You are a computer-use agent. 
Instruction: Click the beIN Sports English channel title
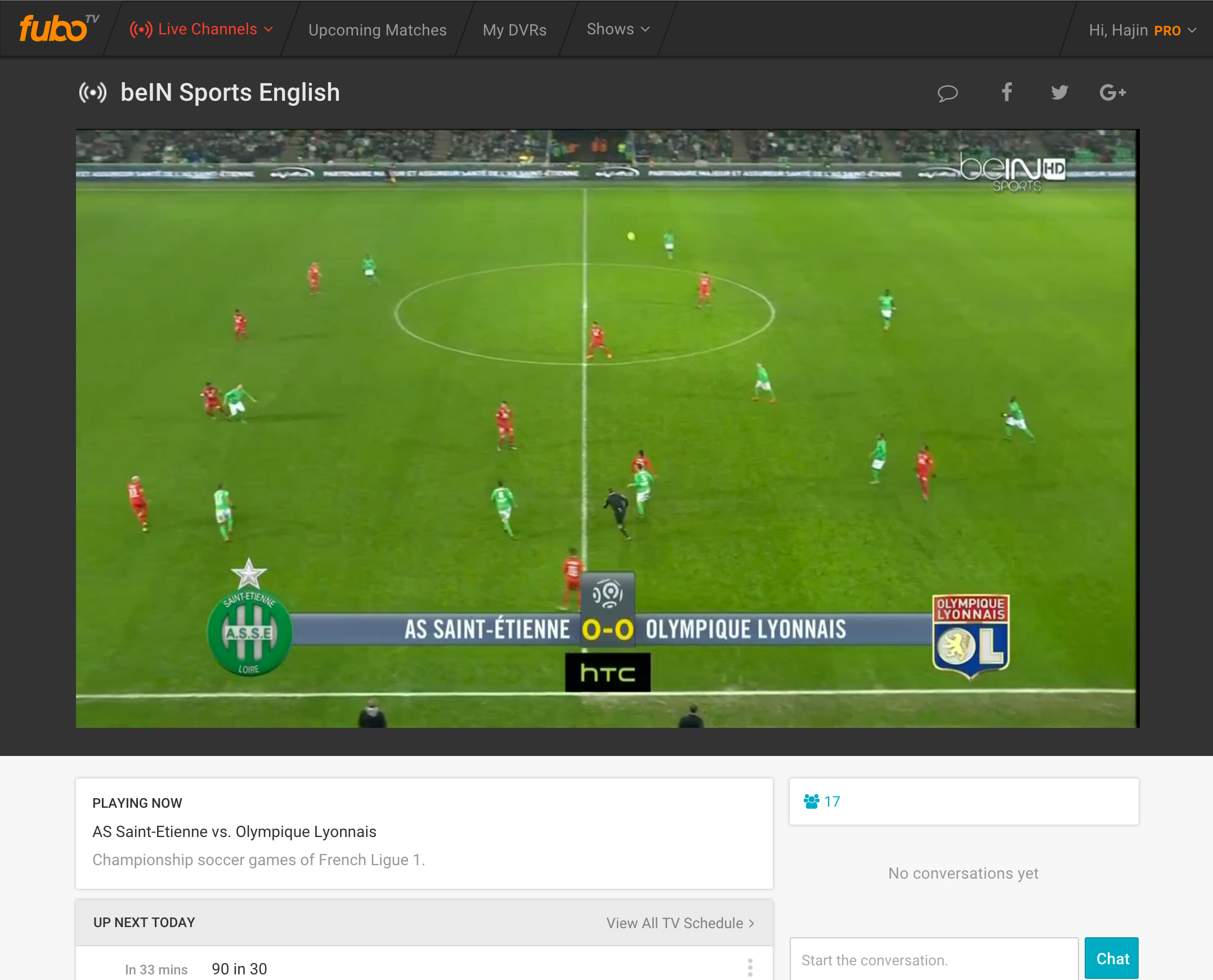coord(230,92)
